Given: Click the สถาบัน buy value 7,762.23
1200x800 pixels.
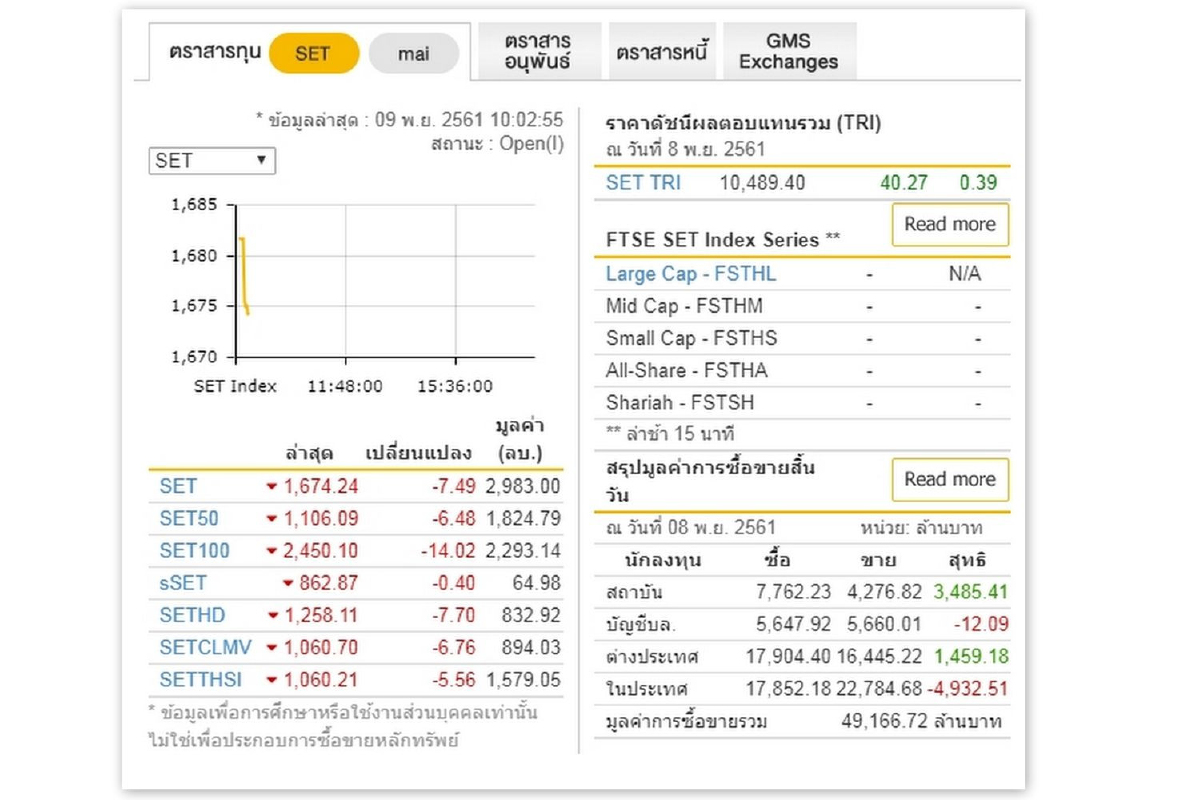Looking at the screenshot, I should [x=794, y=593].
